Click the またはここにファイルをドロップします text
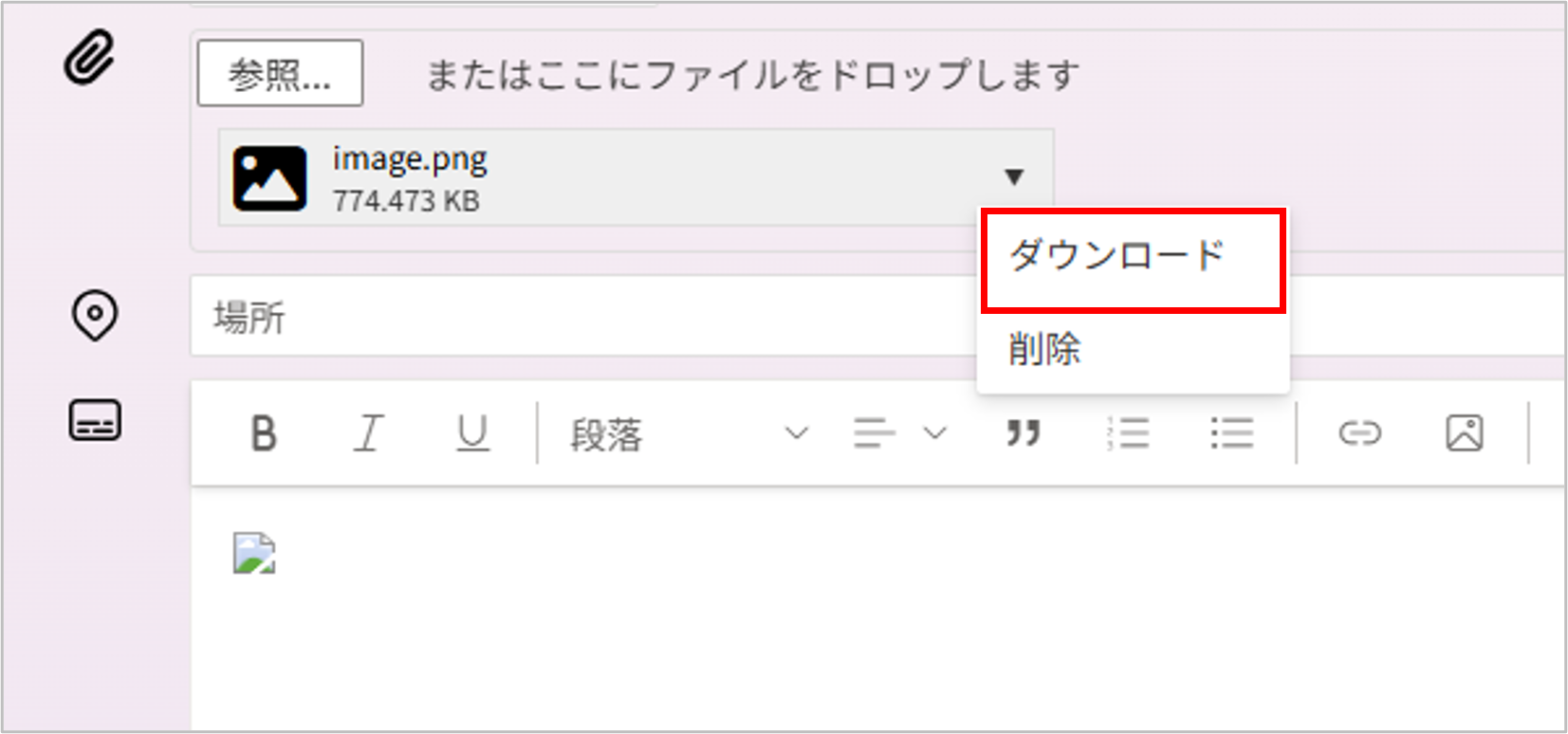The height and width of the screenshot is (734, 1568). (753, 74)
